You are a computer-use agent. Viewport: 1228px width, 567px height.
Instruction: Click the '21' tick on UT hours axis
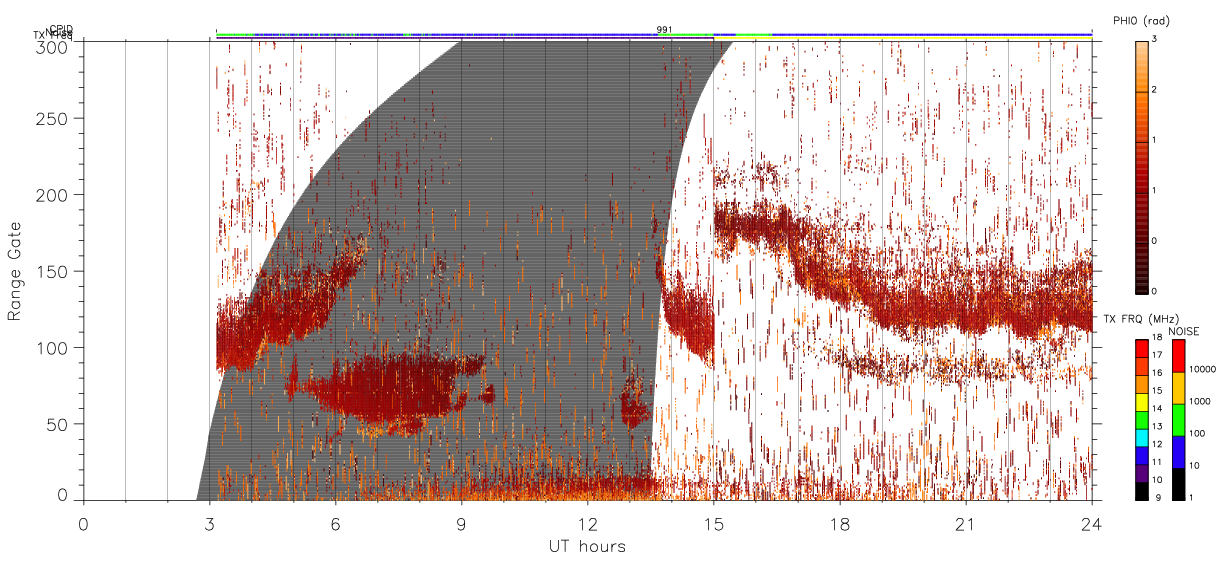[965, 524]
